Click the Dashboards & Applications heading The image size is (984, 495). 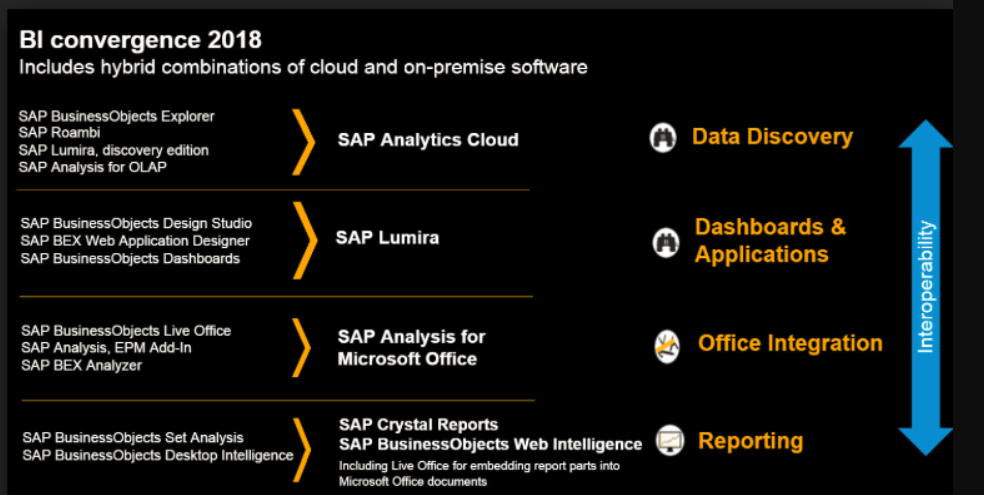(x=770, y=240)
